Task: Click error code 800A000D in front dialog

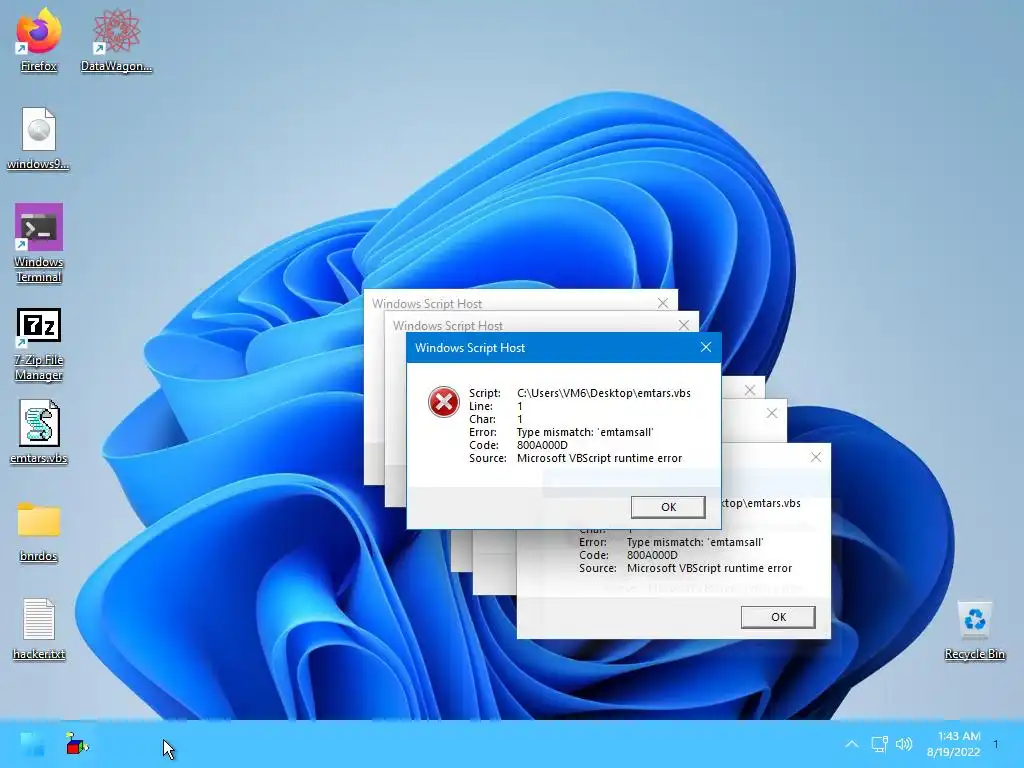Action: pyautogui.click(x=542, y=445)
